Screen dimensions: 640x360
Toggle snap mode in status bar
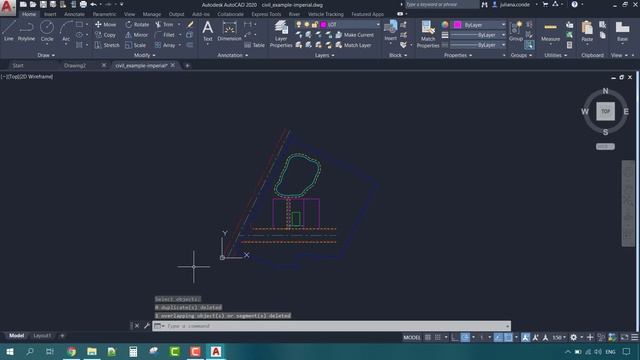click(x=438, y=338)
